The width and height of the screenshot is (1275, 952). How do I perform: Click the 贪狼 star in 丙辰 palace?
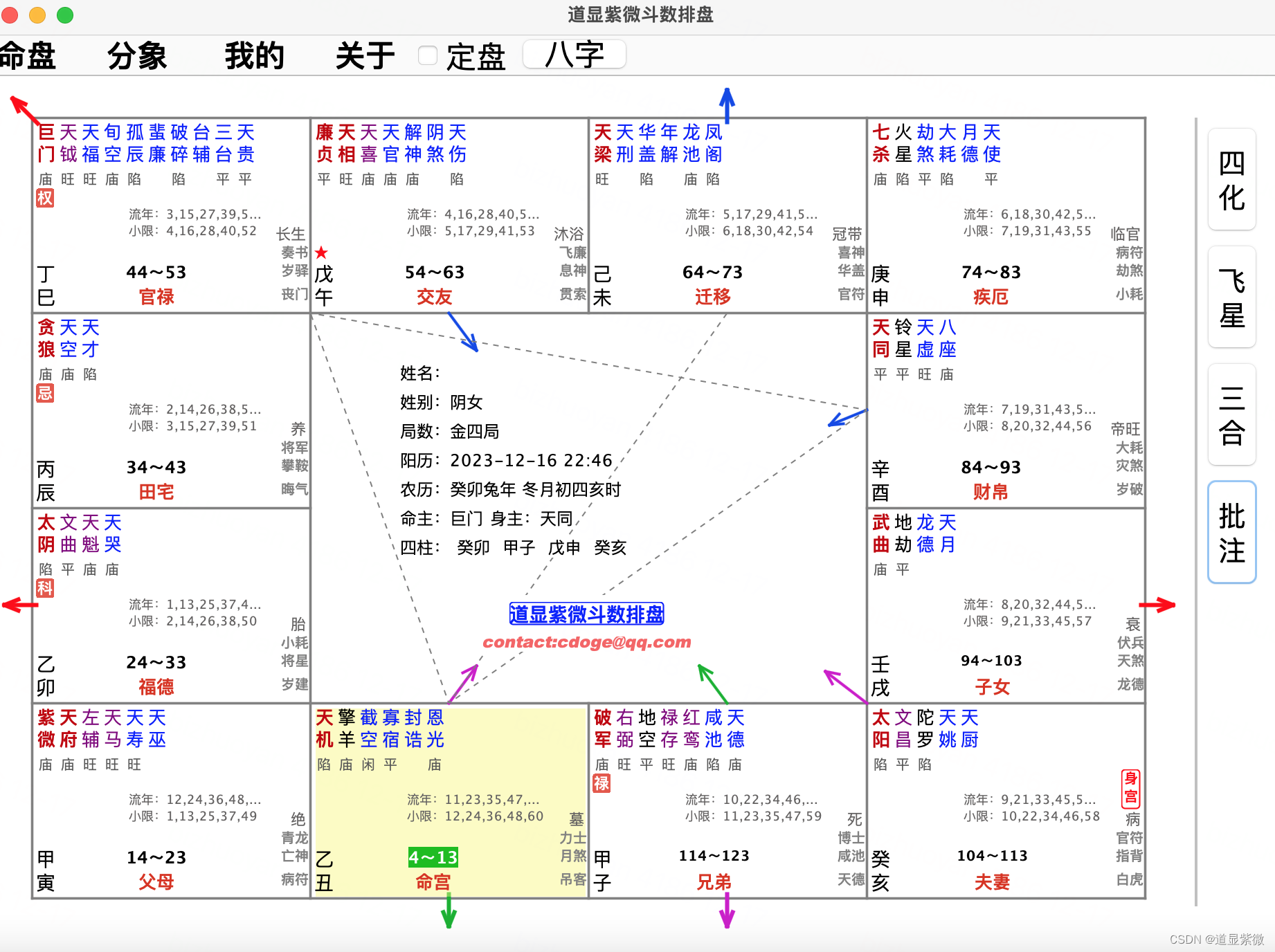pos(46,338)
